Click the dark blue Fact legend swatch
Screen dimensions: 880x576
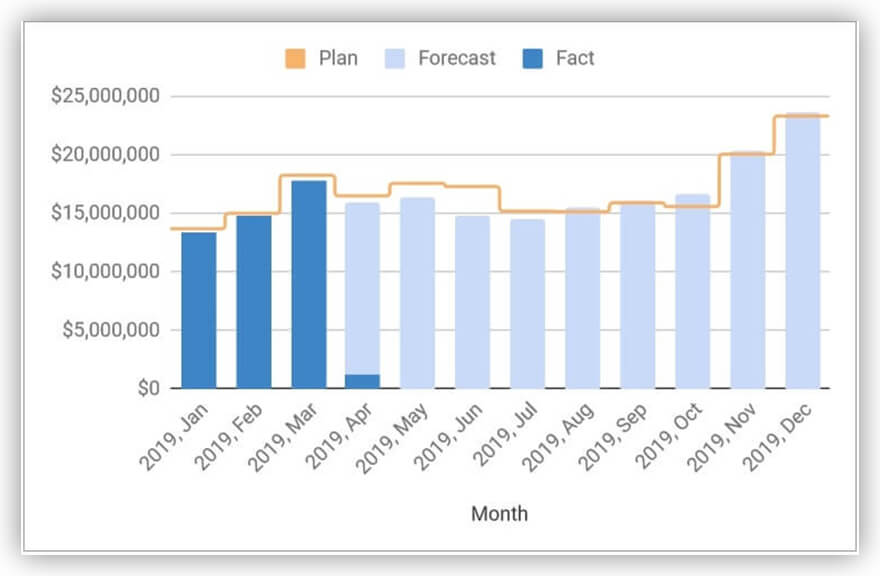pos(532,58)
